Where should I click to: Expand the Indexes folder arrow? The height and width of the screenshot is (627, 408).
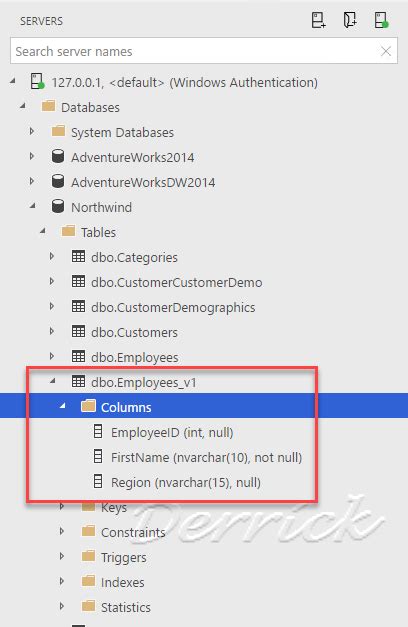pos(62,581)
